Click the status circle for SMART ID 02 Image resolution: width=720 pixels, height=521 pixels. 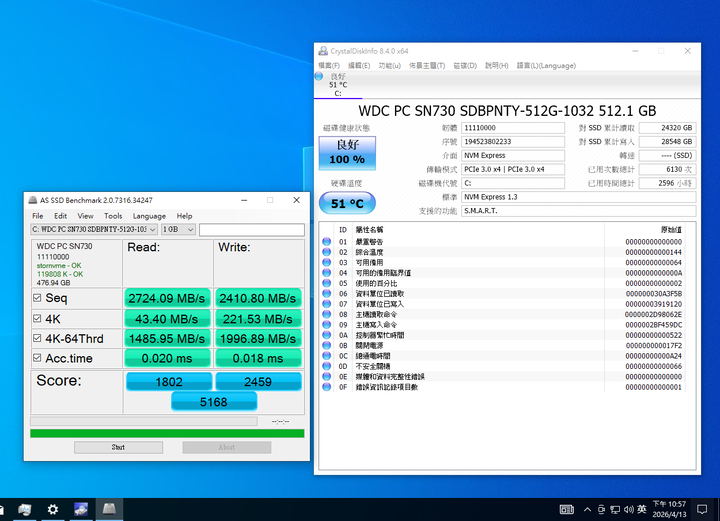pos(326,252)
